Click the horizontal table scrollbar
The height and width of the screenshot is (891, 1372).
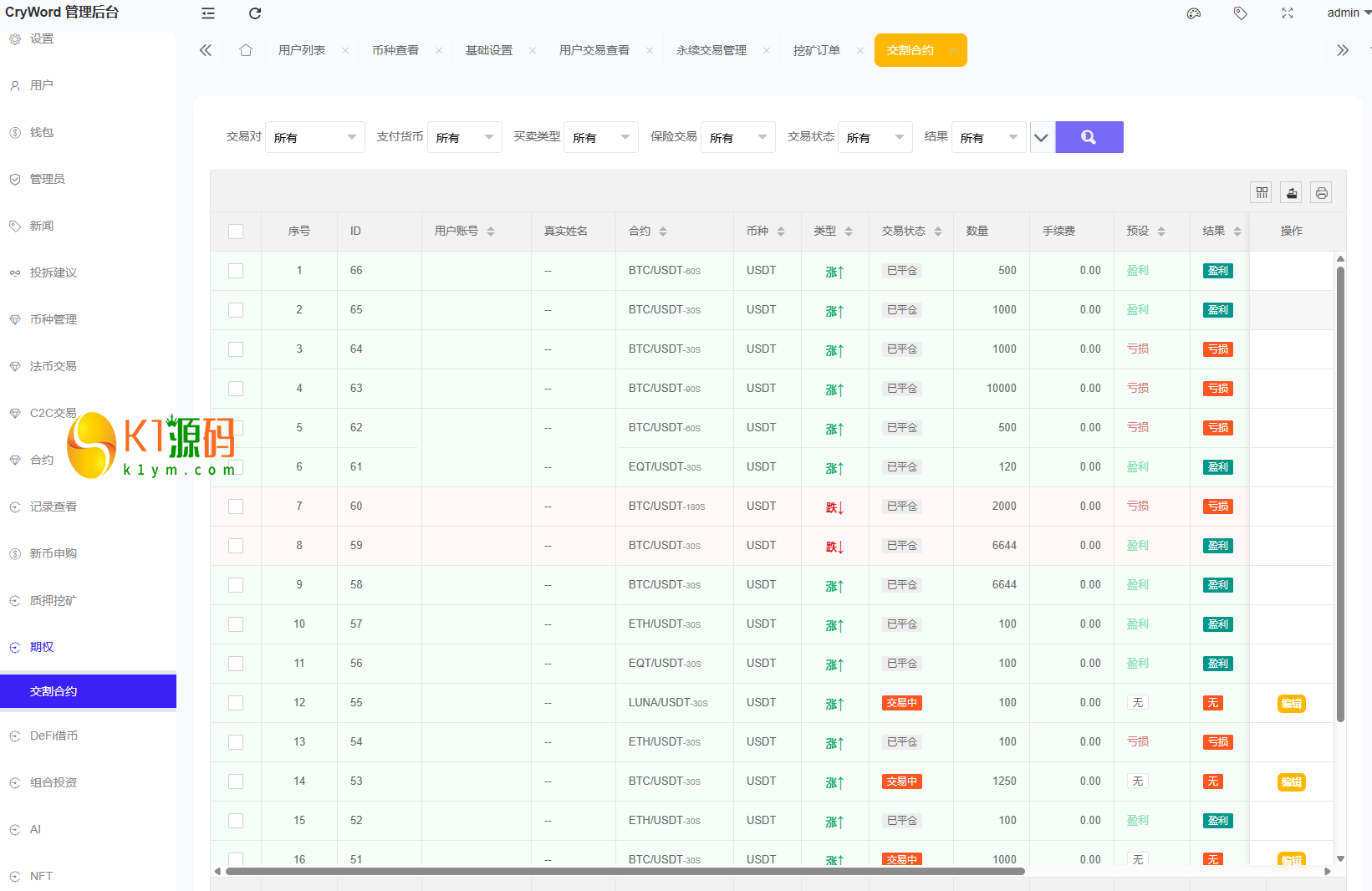pyautogui.click(x=625, y=871)
